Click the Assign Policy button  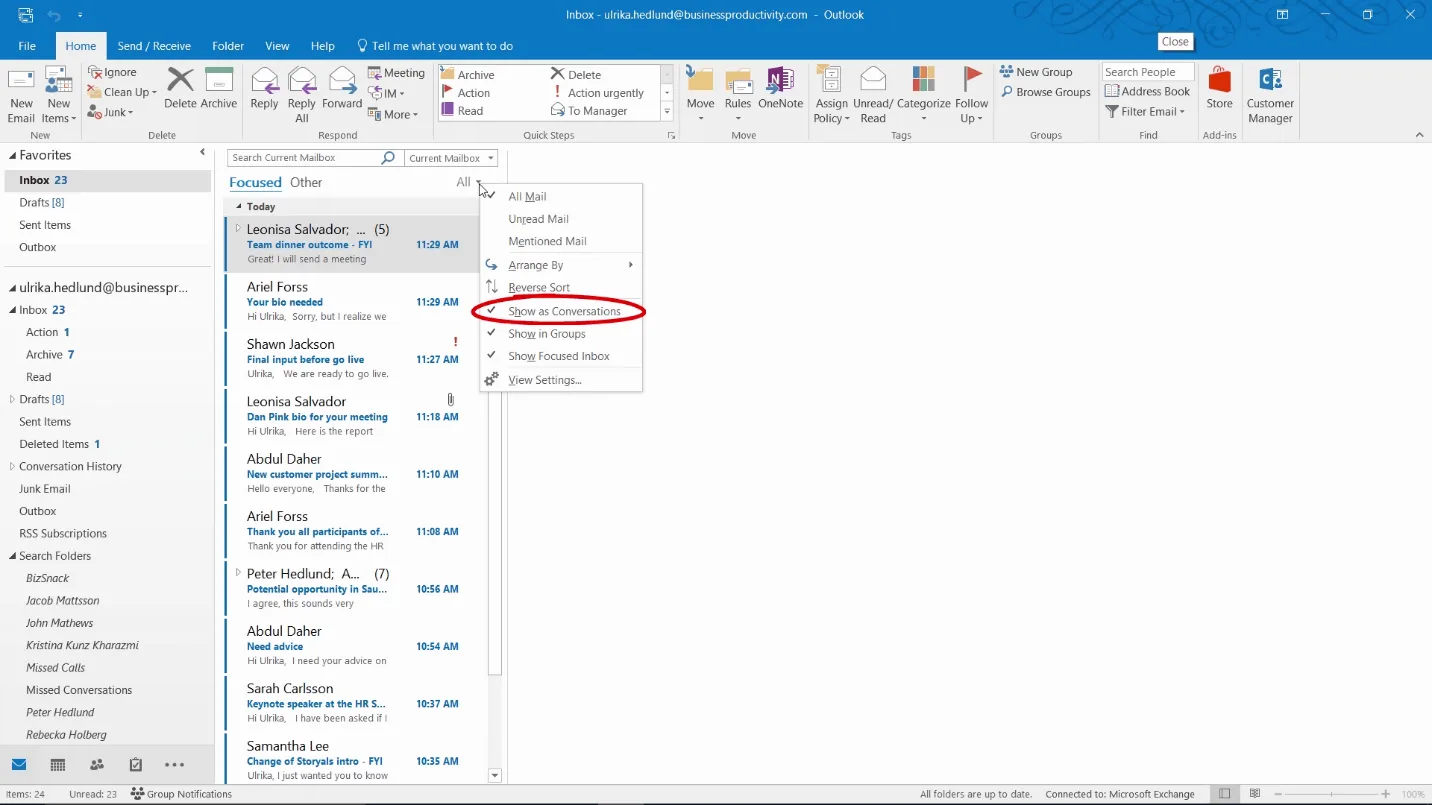pyautogui.click(x=831, y=95)
